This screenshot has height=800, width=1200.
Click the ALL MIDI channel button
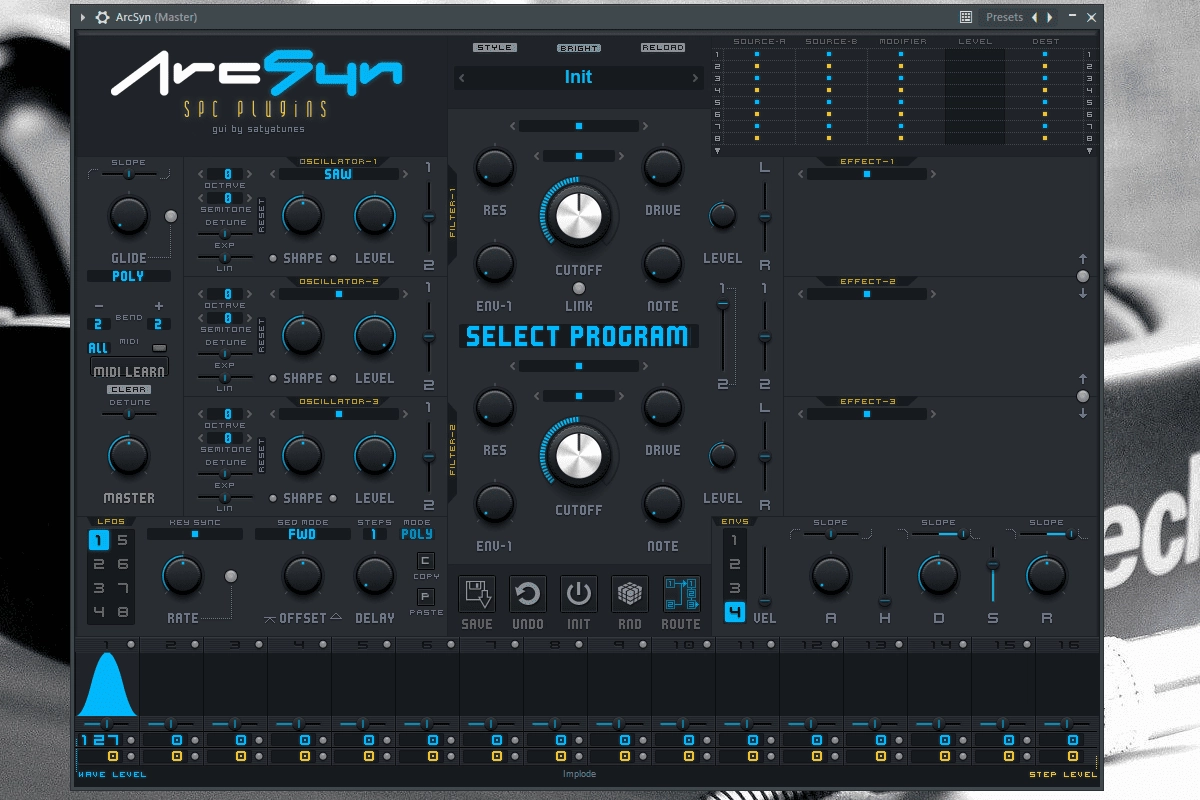point(98,348)
